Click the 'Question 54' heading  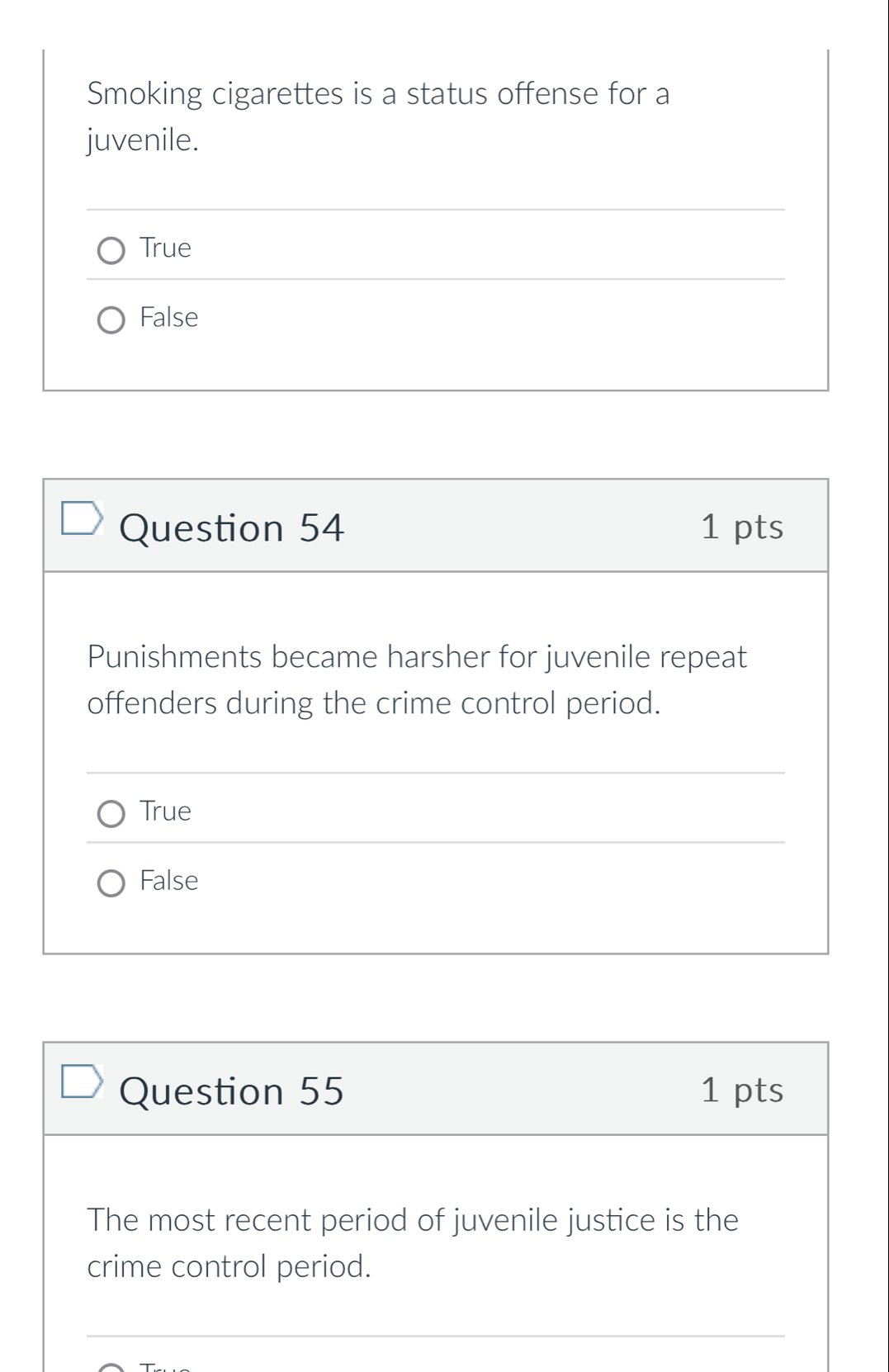coord(232,528)
